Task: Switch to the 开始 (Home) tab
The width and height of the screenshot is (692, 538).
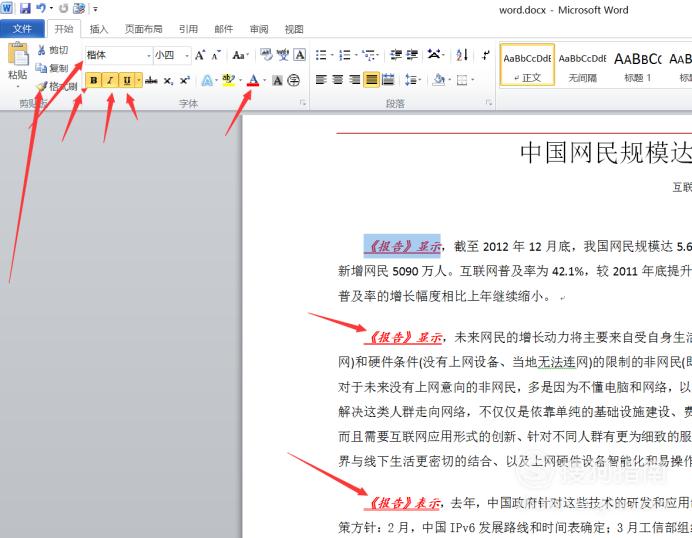Action: [64, 29]
